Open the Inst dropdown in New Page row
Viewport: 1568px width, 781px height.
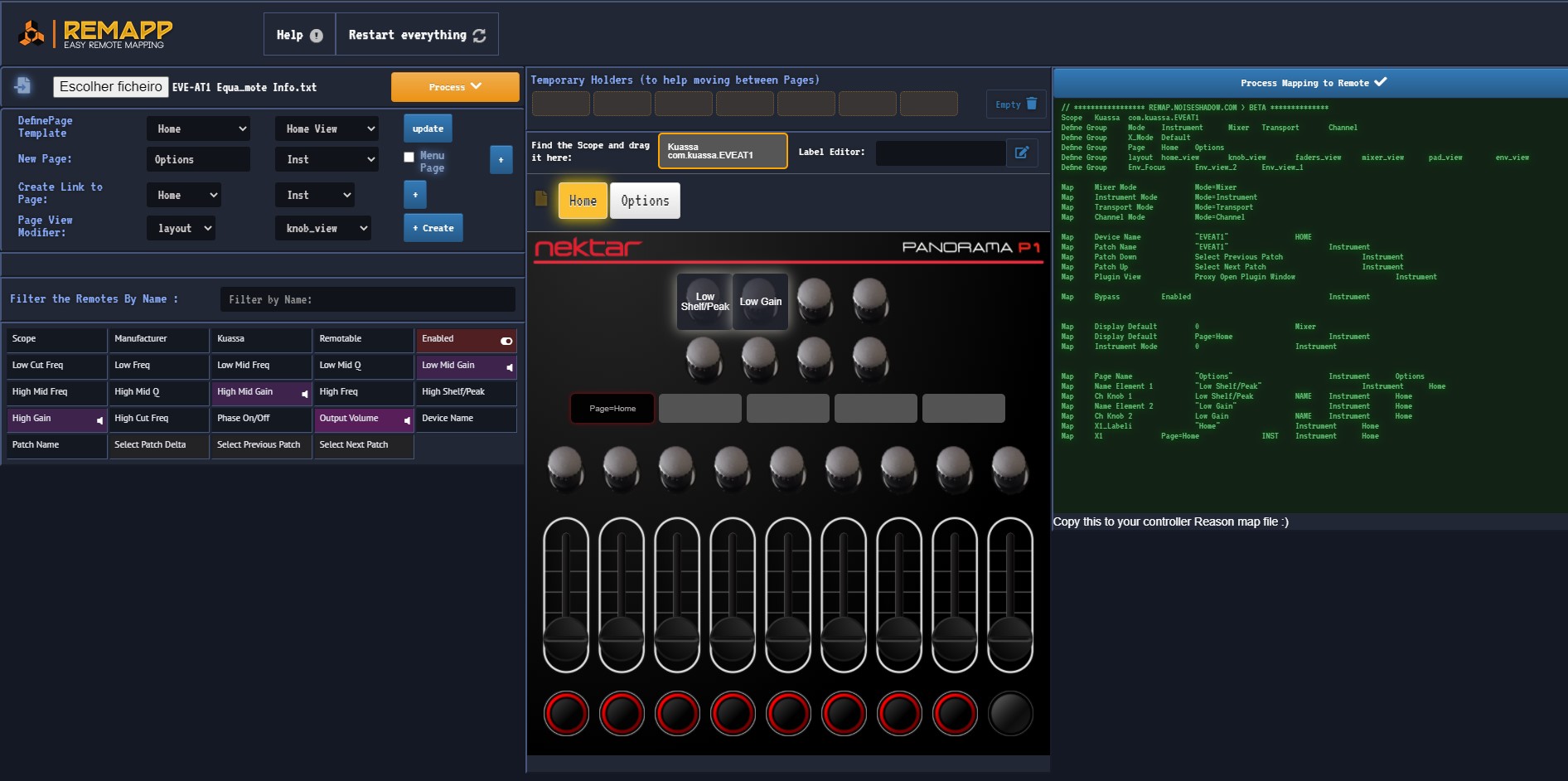[x=327, y=159]
